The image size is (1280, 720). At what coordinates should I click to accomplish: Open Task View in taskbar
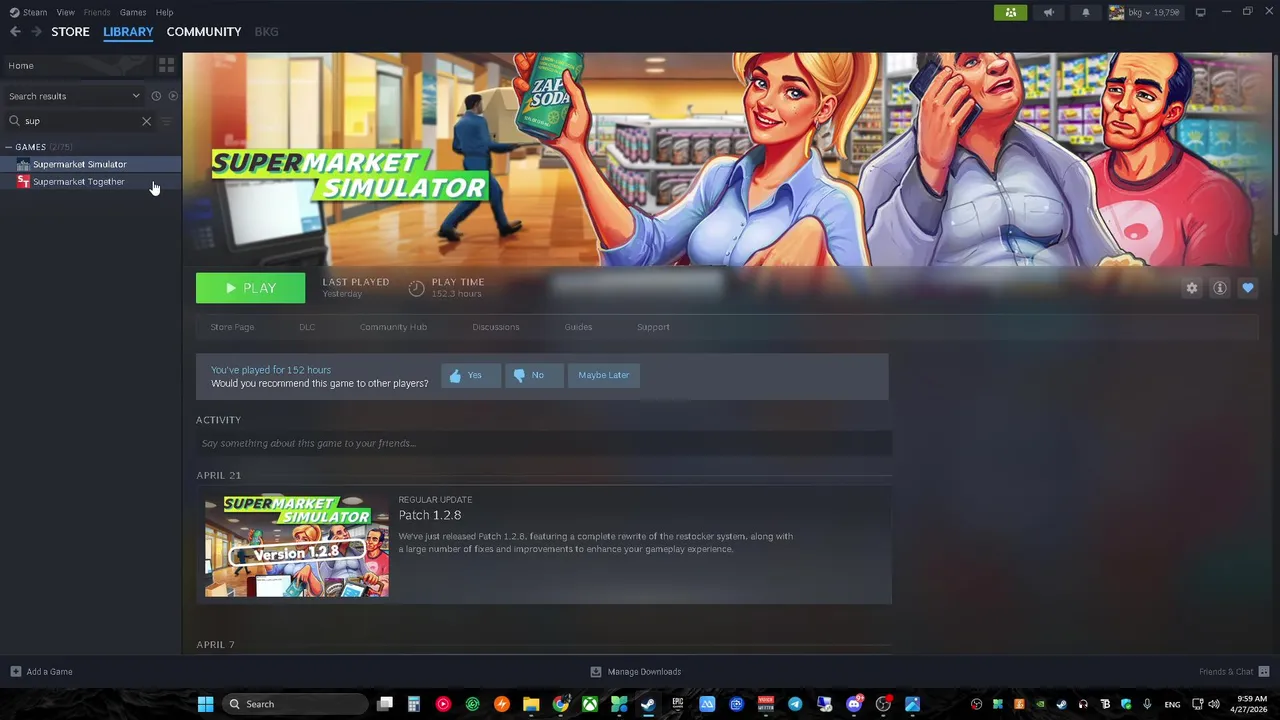[384, 704]
